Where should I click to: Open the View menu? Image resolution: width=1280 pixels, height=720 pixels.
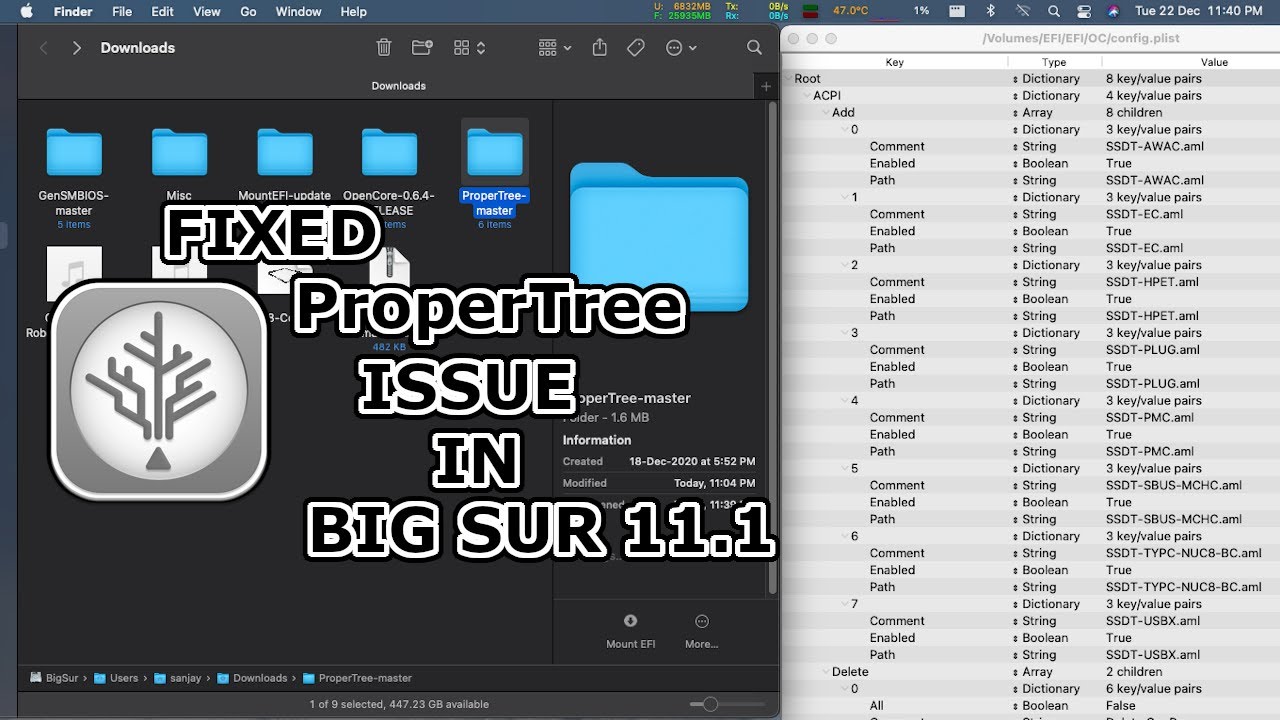tap(206, 11)
